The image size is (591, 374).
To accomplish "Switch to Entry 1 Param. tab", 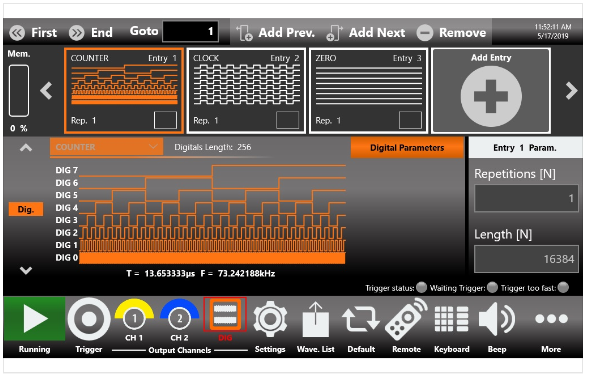I will click(x=525, y=148).
